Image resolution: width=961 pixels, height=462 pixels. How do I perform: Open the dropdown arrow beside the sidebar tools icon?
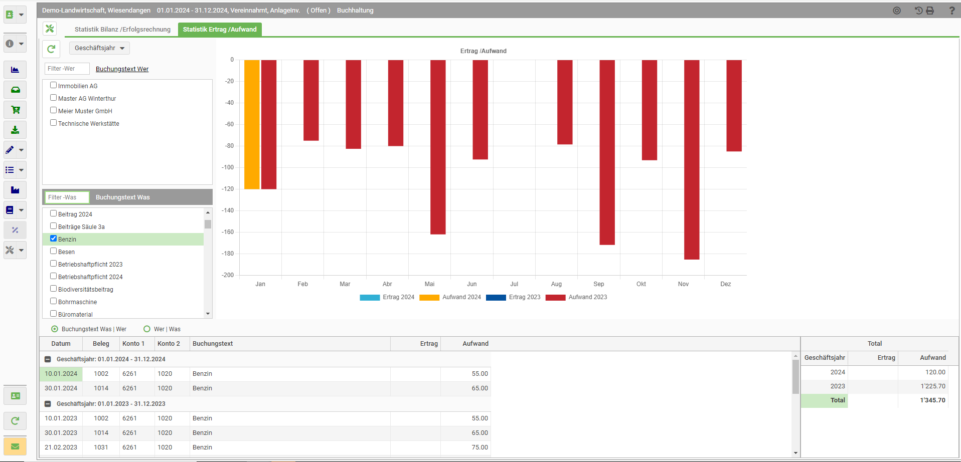coord(21,250)
